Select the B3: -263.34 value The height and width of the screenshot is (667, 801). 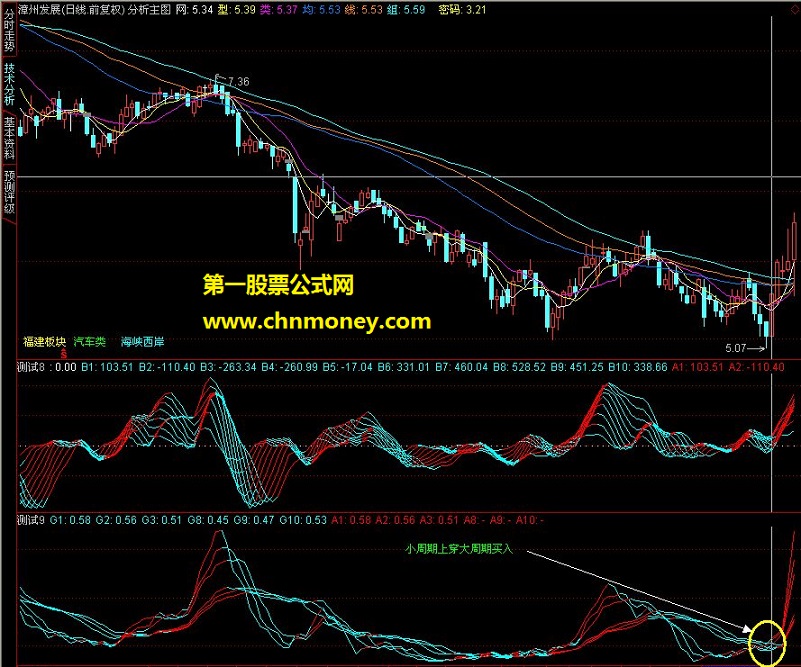pos(228,367)
